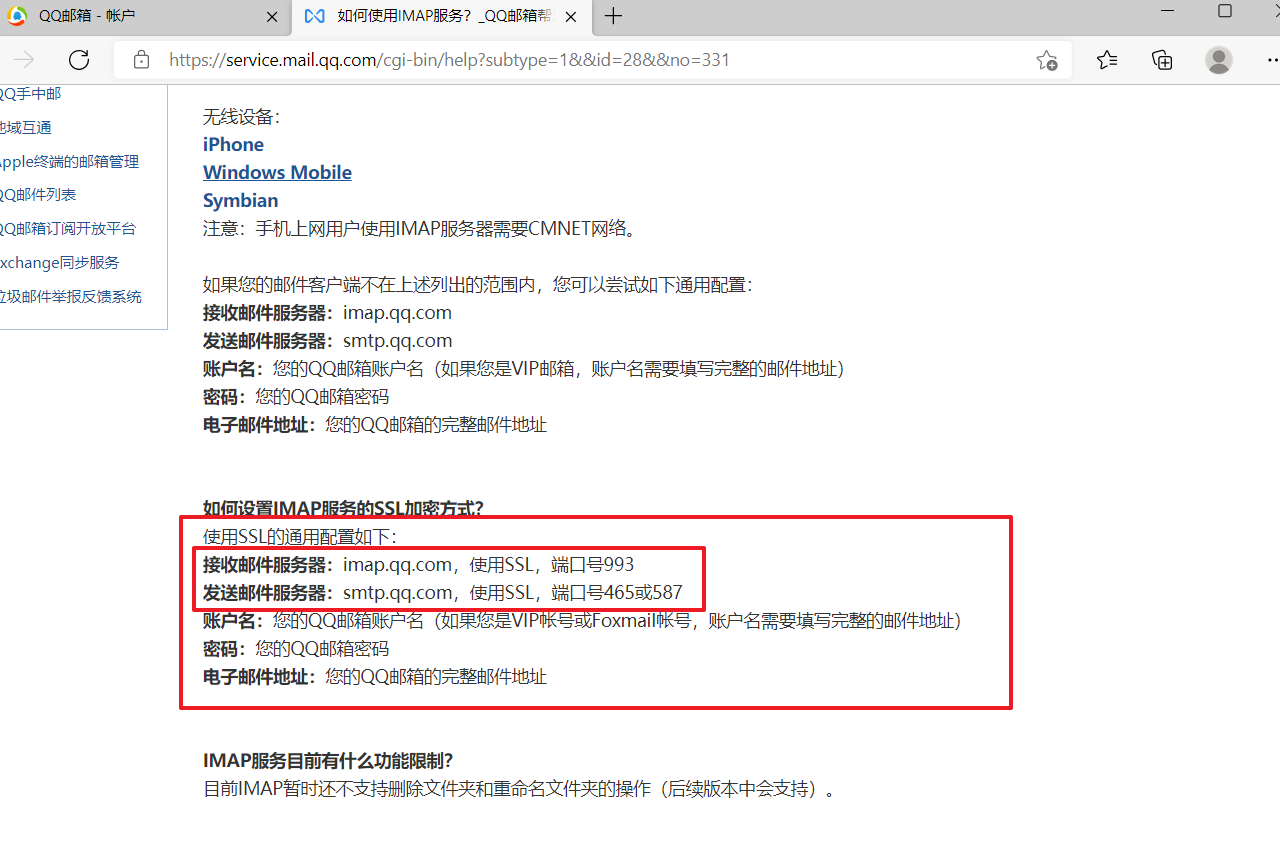Open the browser profile avatar
This screenshot has width=1280, height=859.
tap(1219, 60)
